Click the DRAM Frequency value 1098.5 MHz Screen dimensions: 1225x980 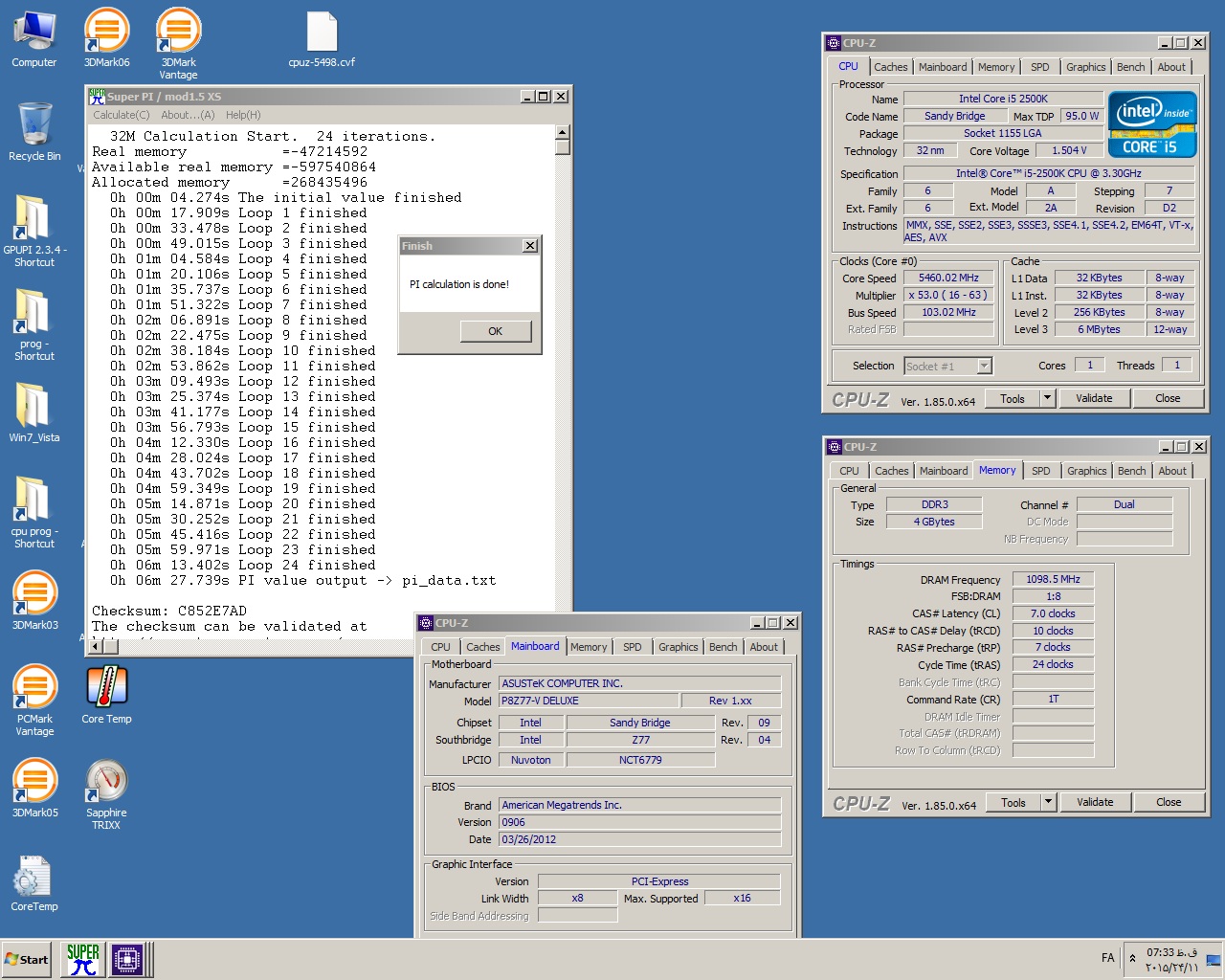[x=1053, y=579]
